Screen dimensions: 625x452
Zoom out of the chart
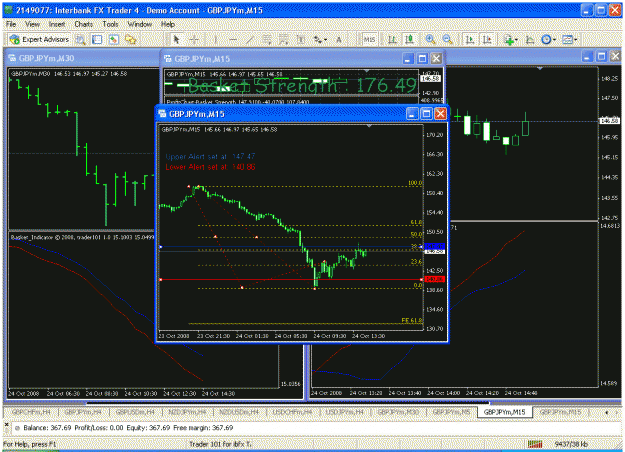448,39
